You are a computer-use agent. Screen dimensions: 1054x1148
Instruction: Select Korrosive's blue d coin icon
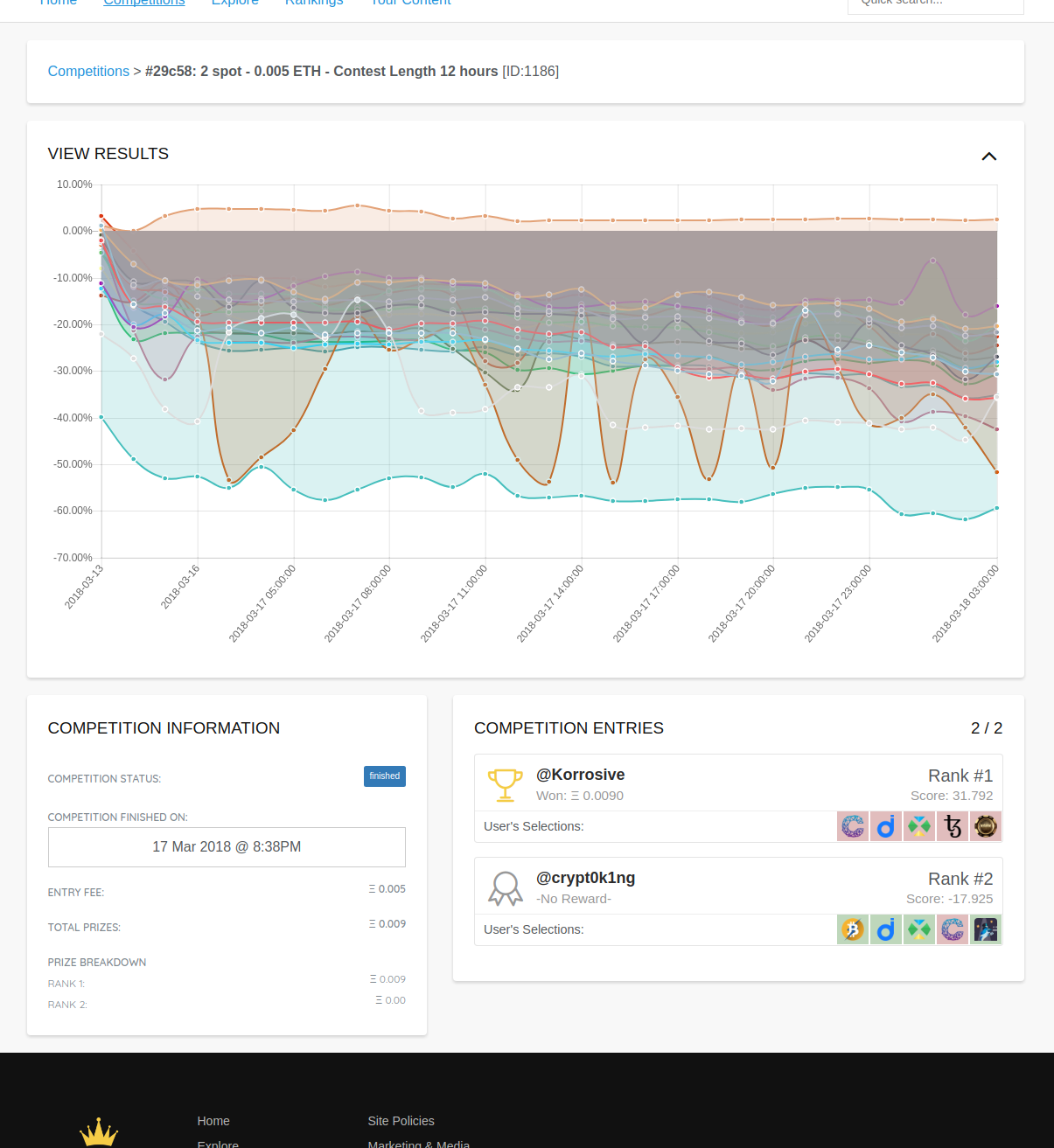(886, 826)
